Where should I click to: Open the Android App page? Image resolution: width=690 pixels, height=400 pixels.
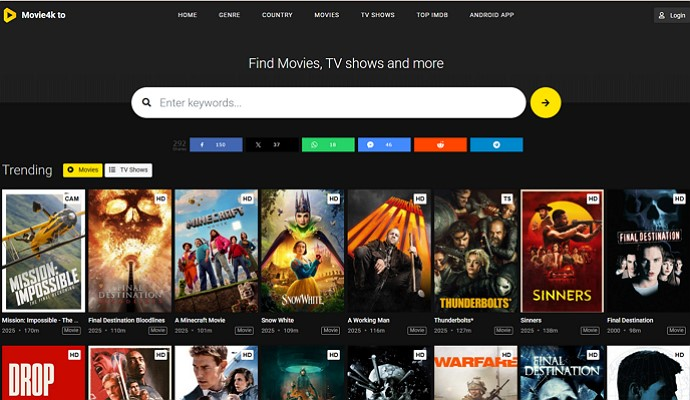click(492, 15)
